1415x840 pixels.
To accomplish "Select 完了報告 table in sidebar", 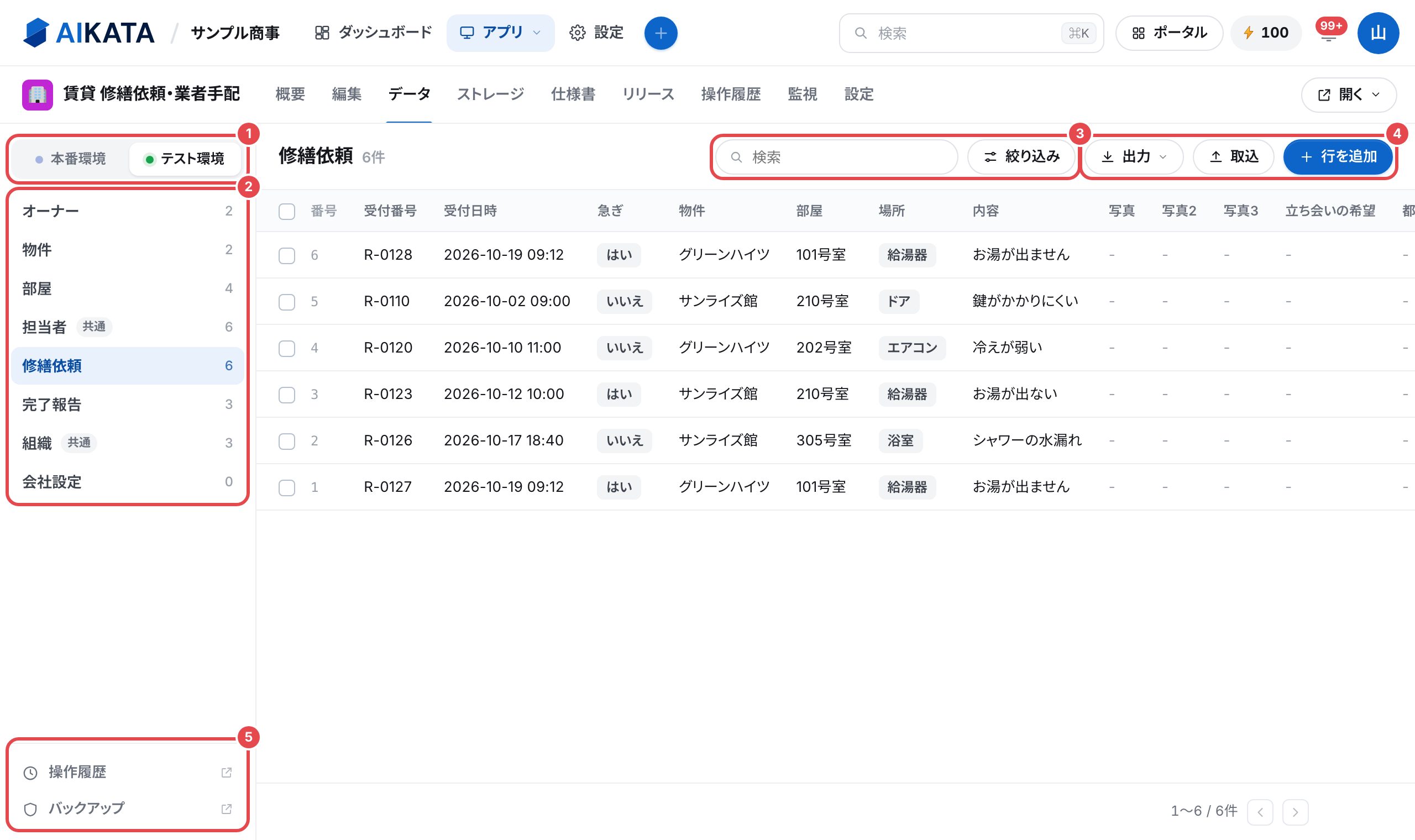I will click(x=127, y=405).
